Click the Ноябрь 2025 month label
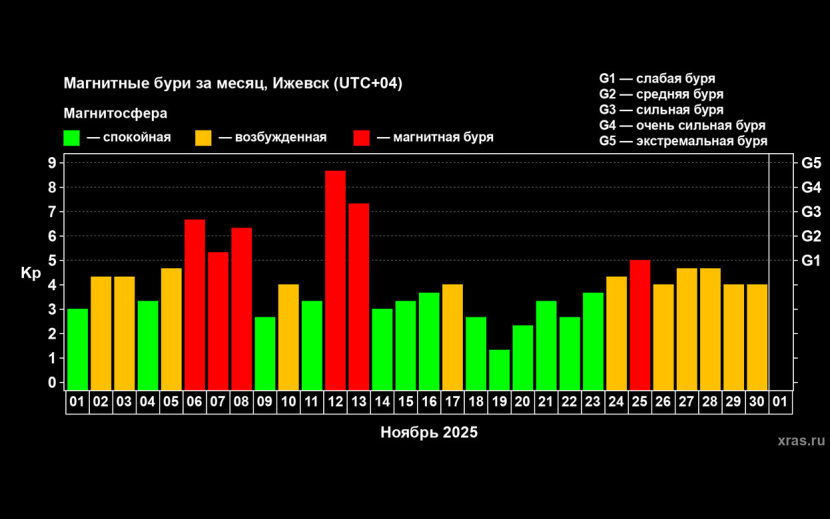This screenshot has width=830, height=519. [x=429, y=433]
